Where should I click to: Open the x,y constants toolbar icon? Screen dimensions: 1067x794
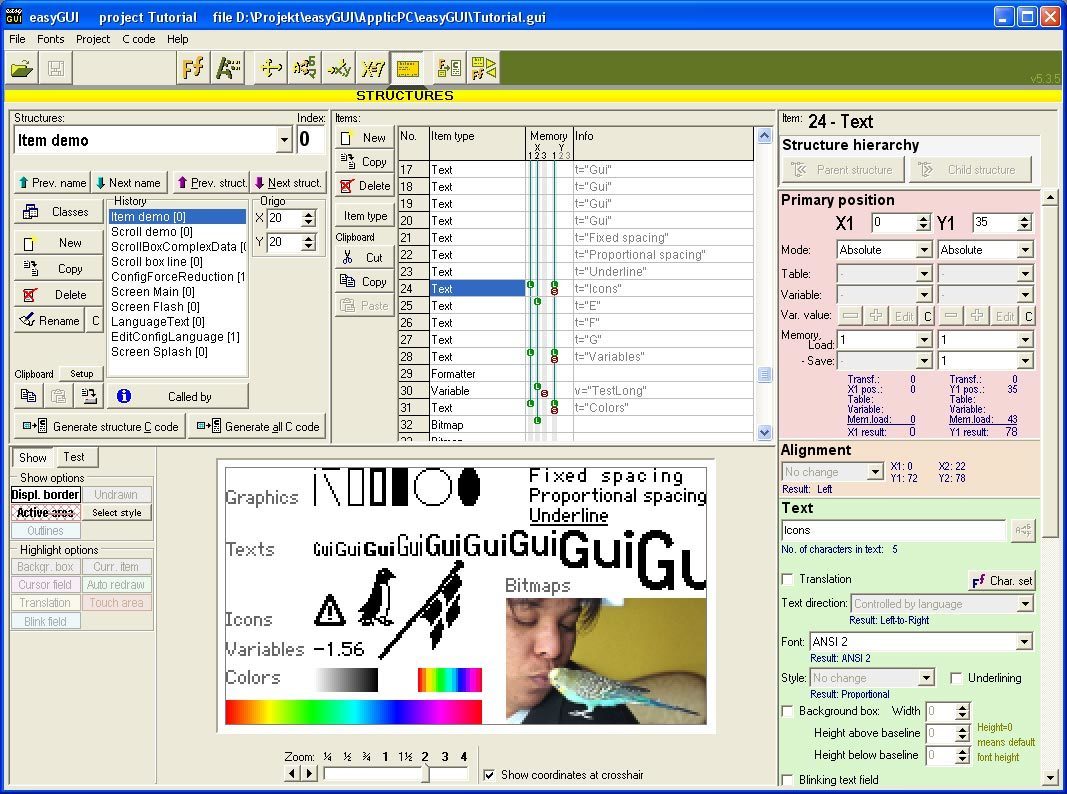(x=338, y=68)
